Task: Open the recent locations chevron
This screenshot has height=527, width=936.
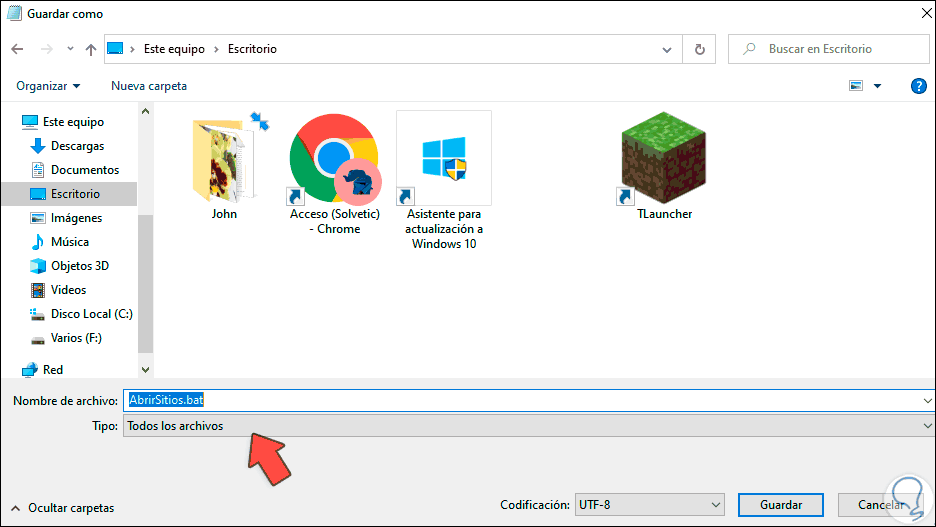Action: pos(70,49)
